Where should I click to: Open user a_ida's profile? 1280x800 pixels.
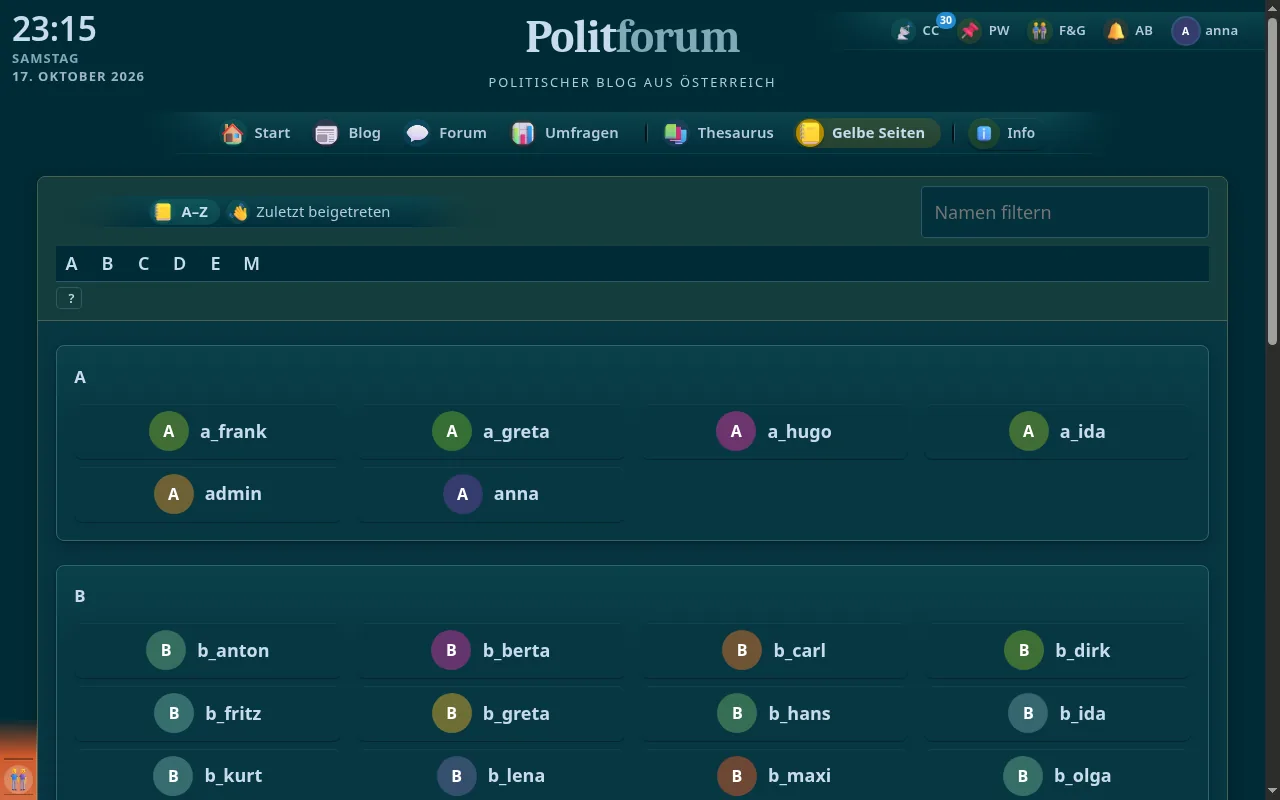(1057, 431)
